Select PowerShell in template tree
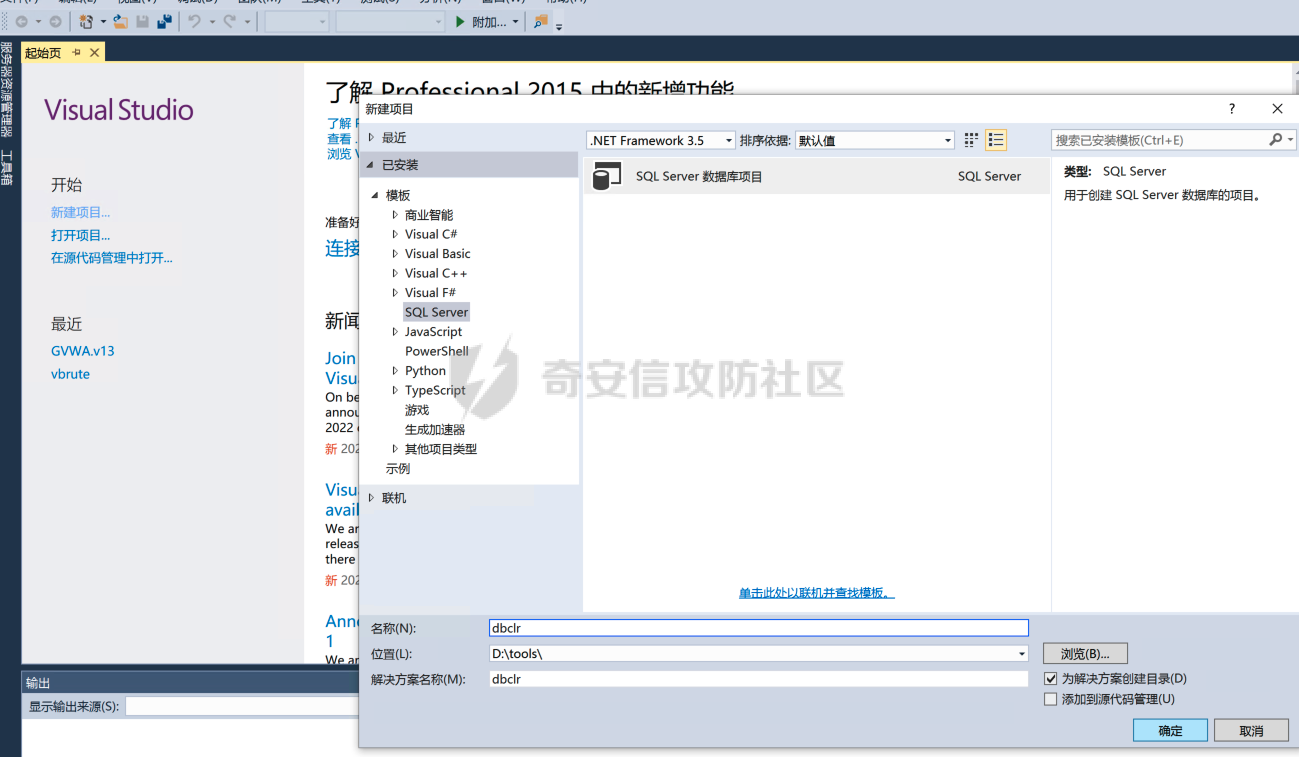 coord(436,351)
